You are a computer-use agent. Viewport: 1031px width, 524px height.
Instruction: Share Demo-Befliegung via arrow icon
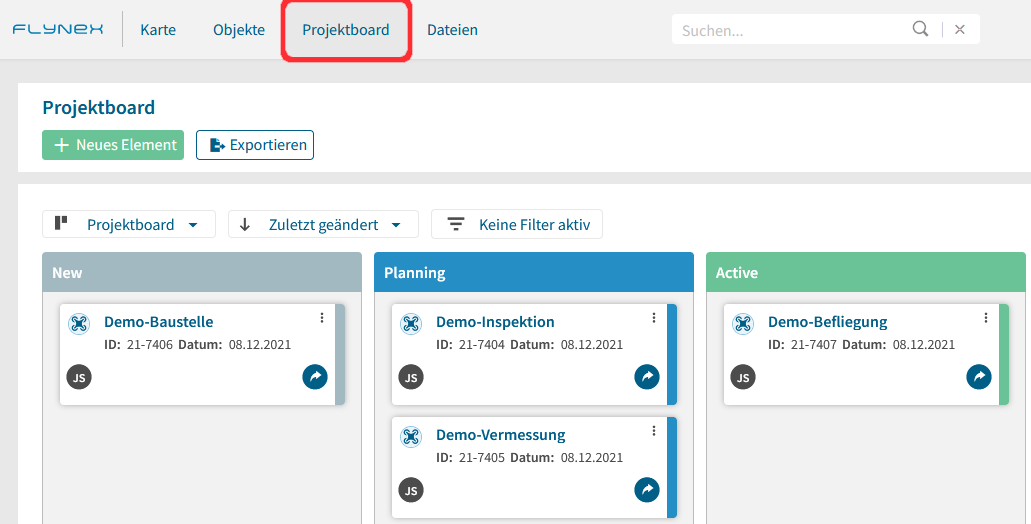(x=979, y=377)
